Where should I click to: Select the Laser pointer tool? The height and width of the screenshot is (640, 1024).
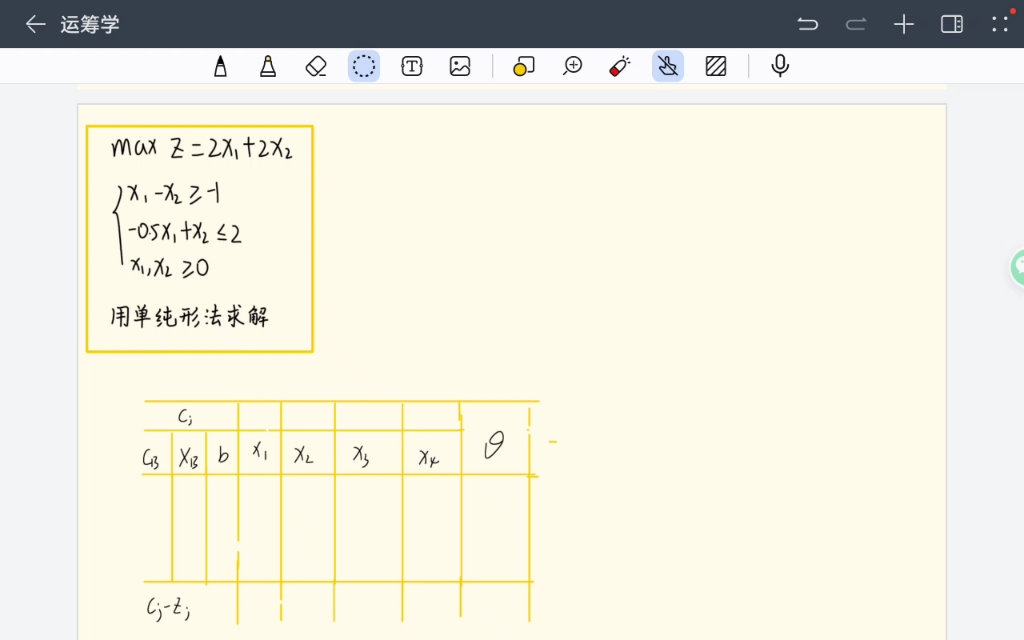[x=619, y=66]
